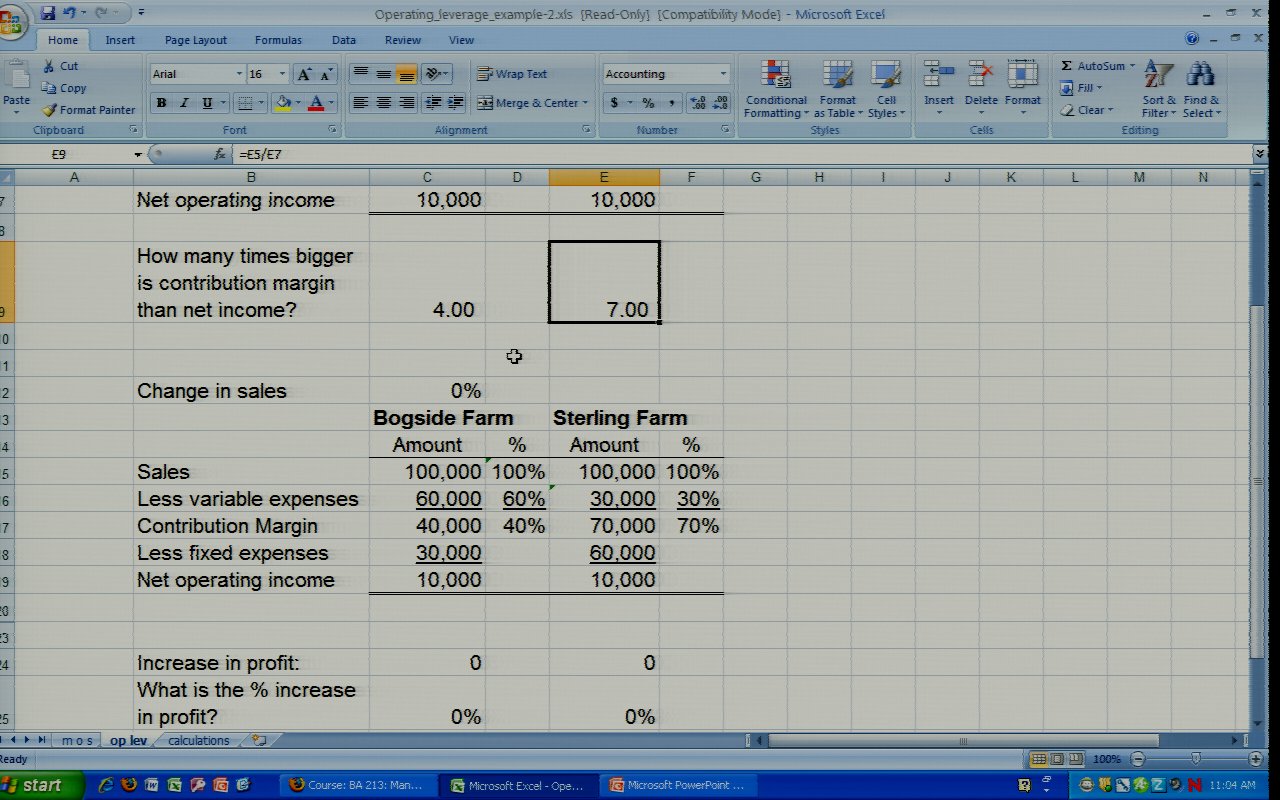Click the Save icon in quick access toolbar

[x=48, y=13]
